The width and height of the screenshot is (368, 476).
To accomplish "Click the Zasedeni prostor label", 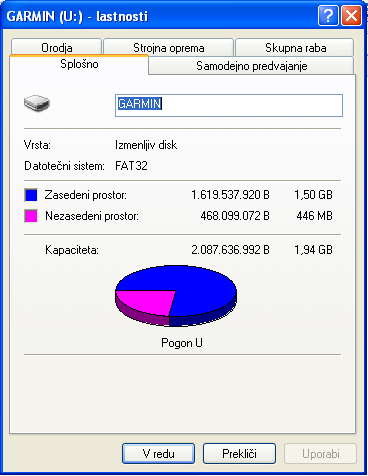I will (86, 195).
